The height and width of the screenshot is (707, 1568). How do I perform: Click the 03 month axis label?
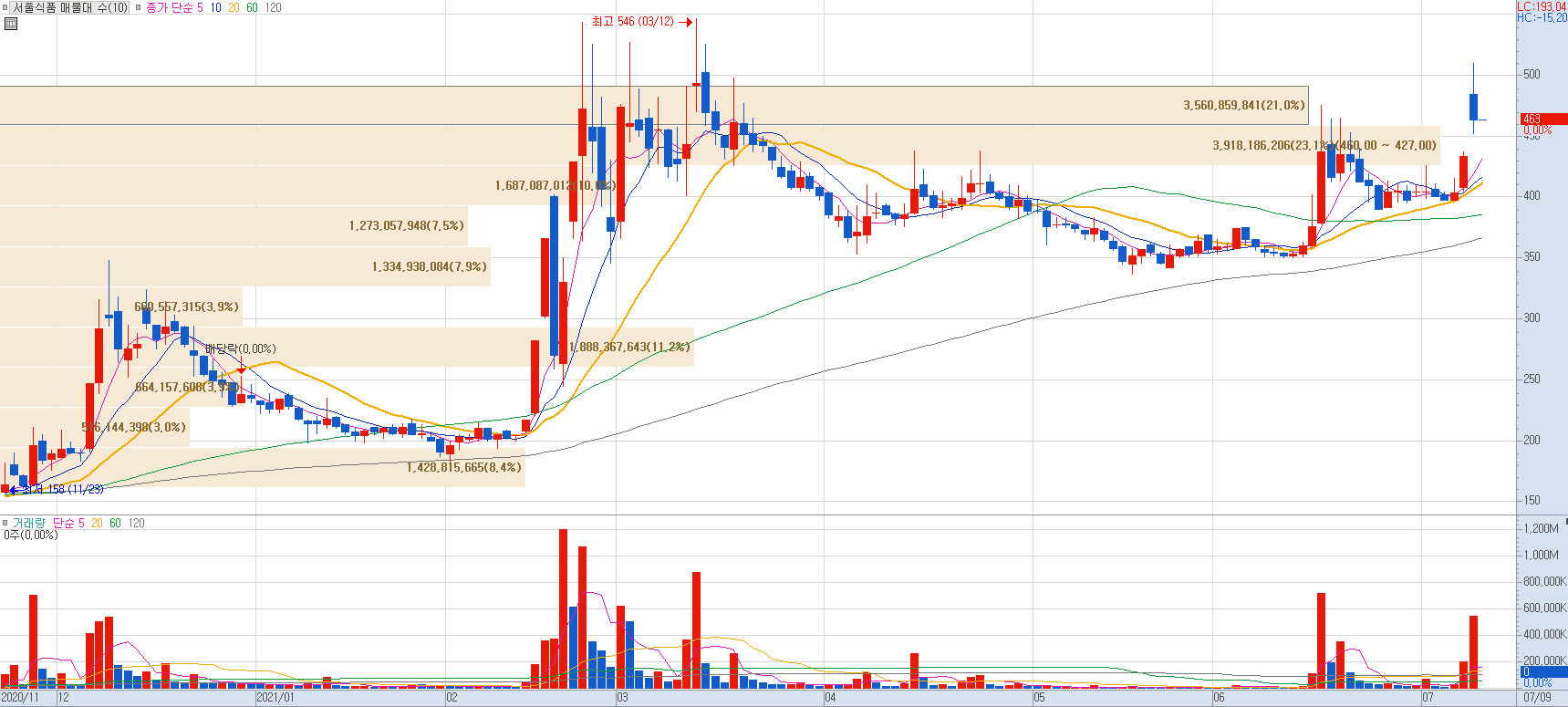[622, 698]
